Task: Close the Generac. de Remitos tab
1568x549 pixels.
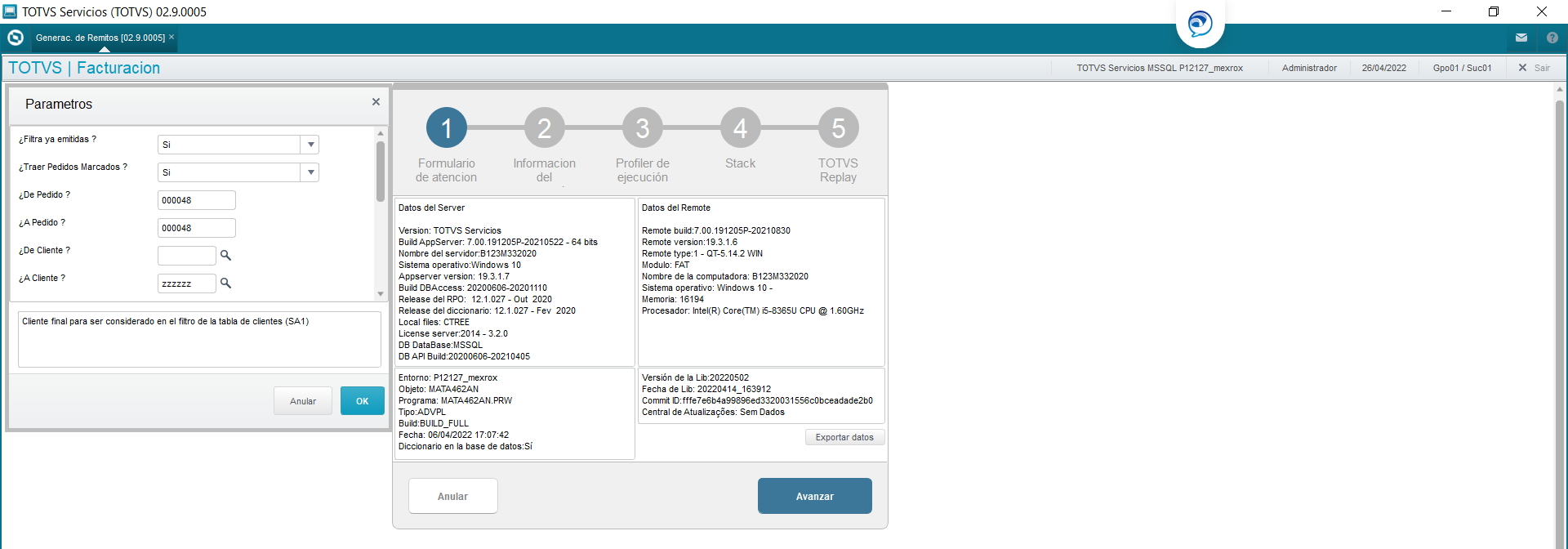Action: click(x=171, y=37)
